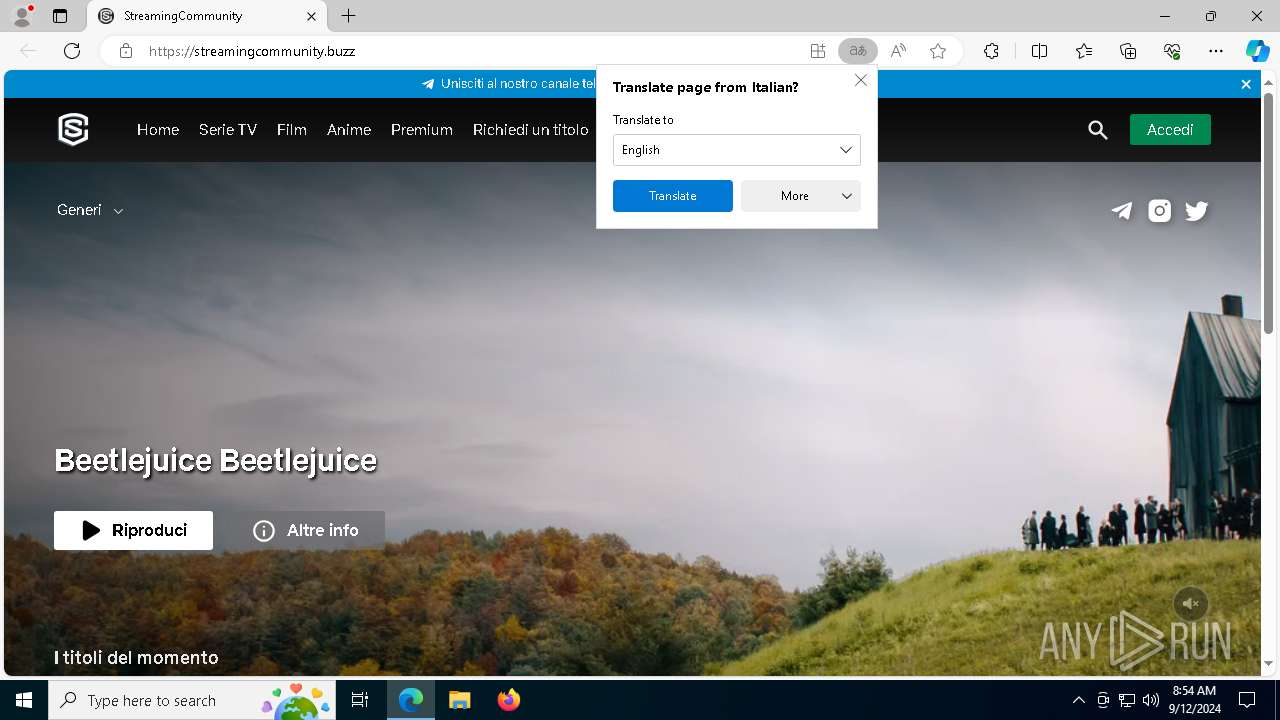The height and width of the screenshot is (720, 1280).
Task: Open Tab actions menu icon
Action: click(60, 16)
